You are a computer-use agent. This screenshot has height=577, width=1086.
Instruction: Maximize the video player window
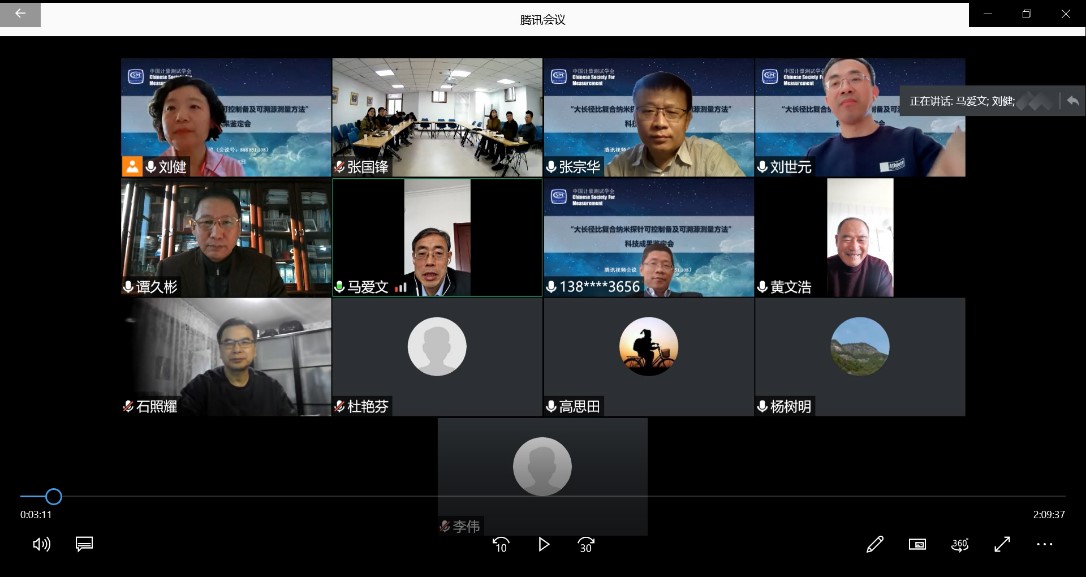click(x=1026, y=14)
